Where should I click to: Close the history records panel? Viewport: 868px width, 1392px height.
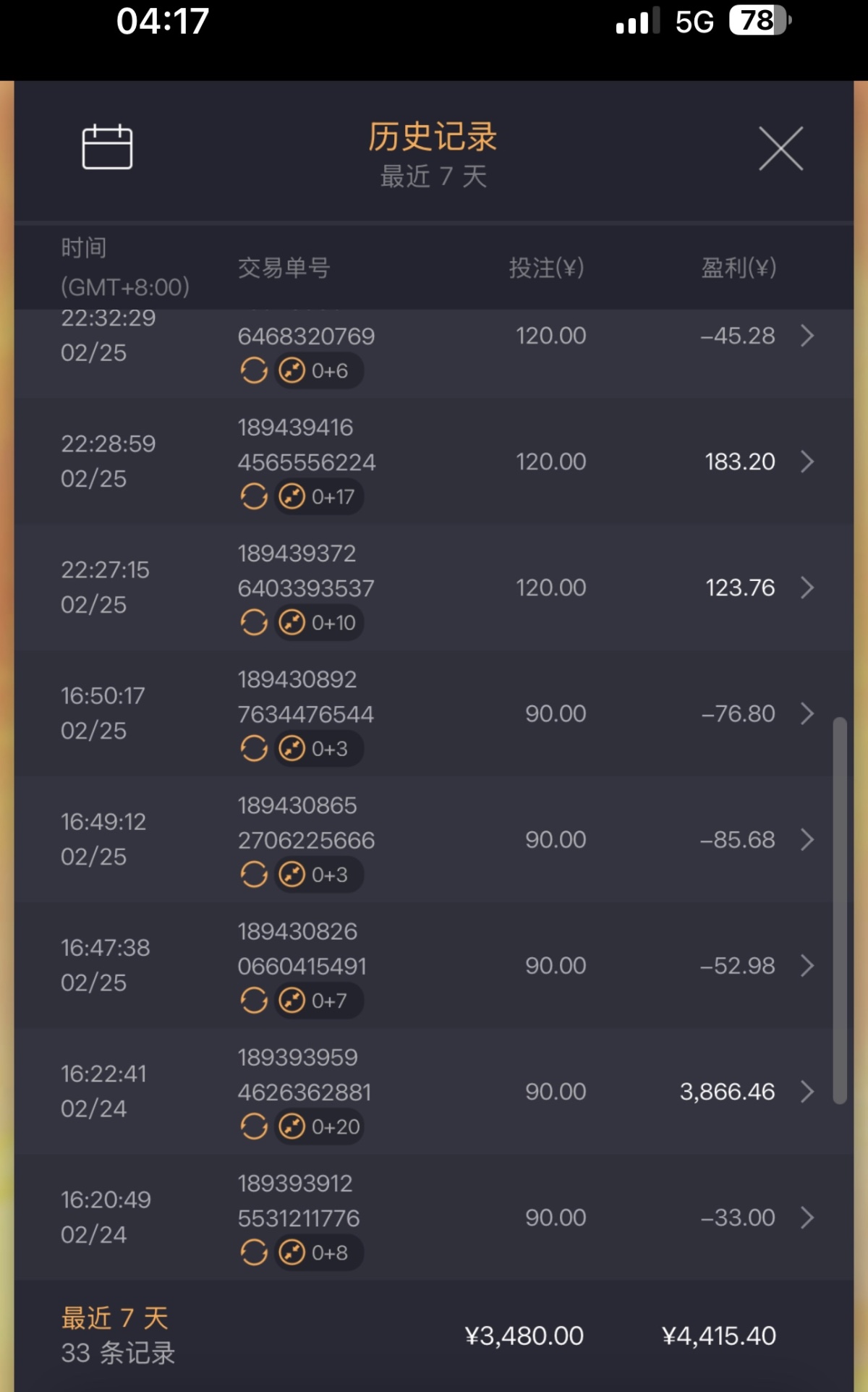point(780,149)
